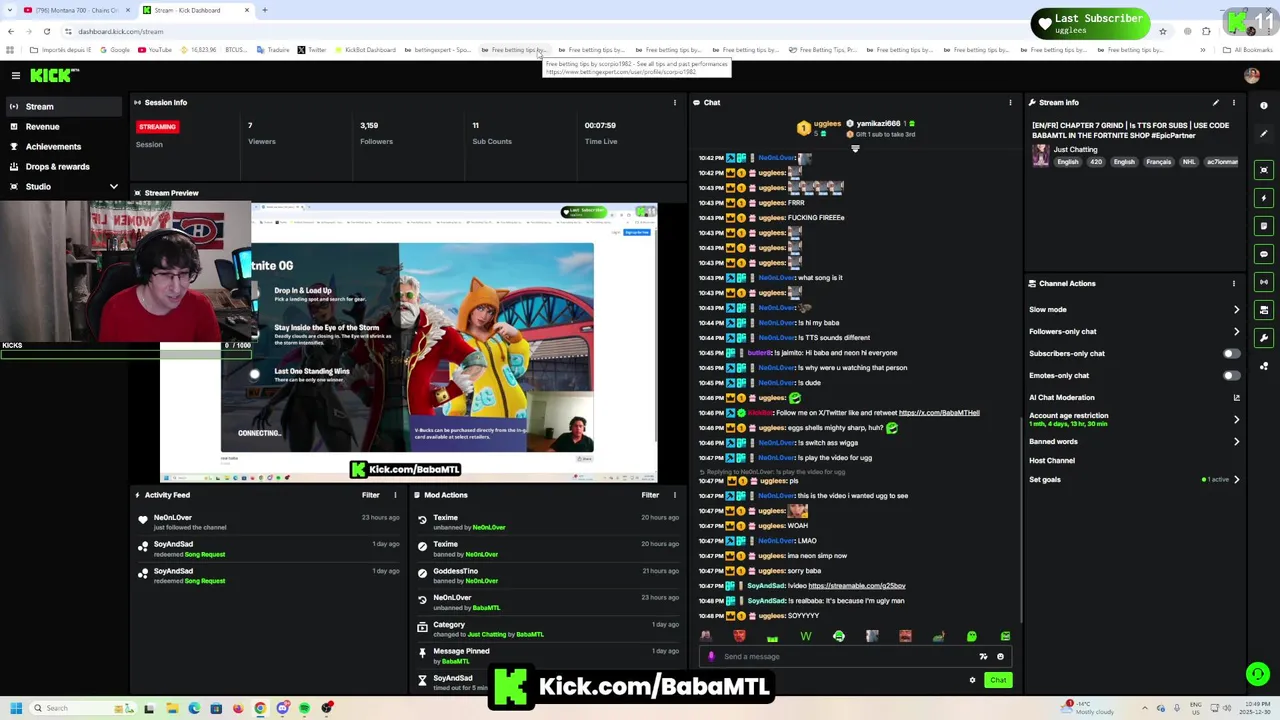Image resolution: width=1280 pixels, height=720 pixels.
Task: Click the wrench icon in right toolbar
Action: tap(1264, 338)
